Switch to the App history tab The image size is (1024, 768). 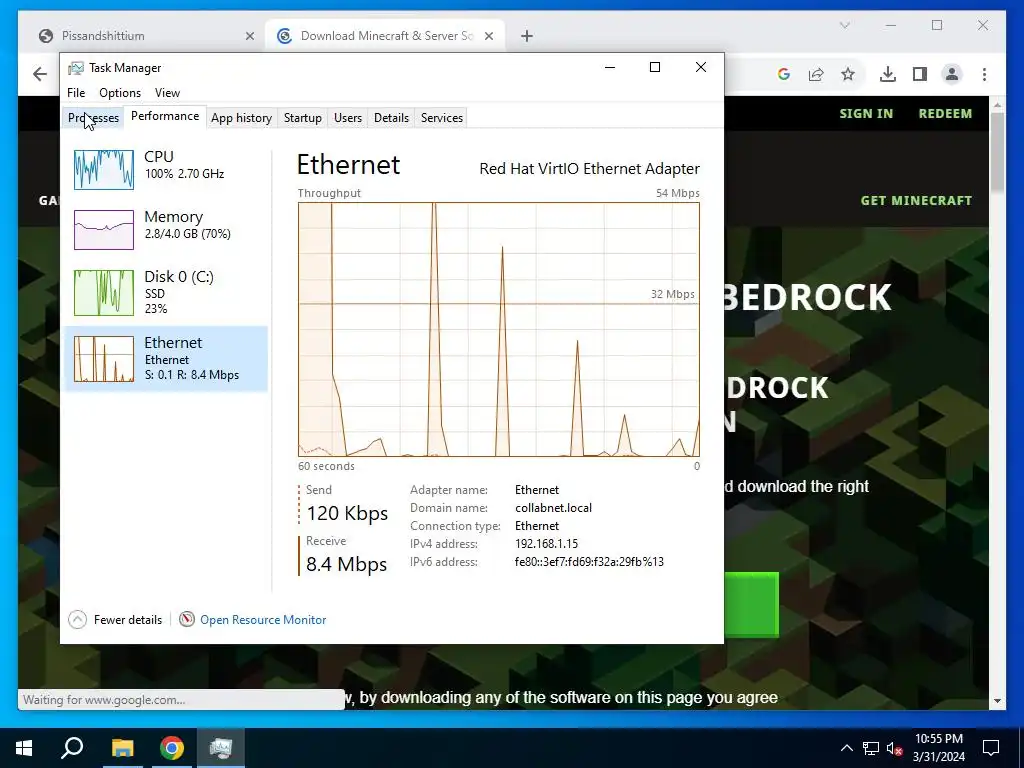(x=241, y=118)
